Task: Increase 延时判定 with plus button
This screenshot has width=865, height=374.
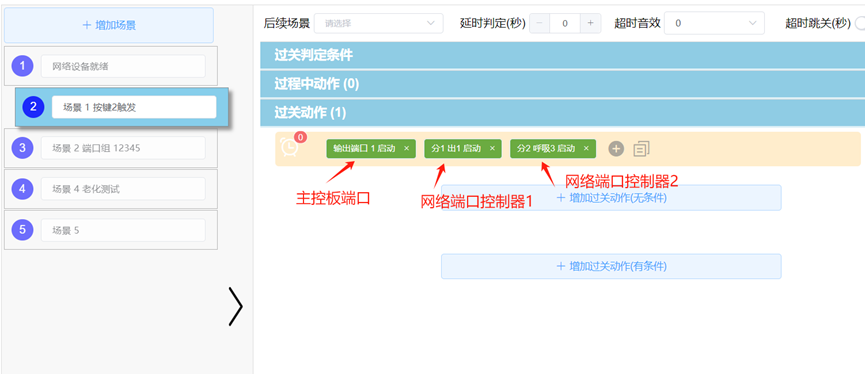Action: point(590,23)
